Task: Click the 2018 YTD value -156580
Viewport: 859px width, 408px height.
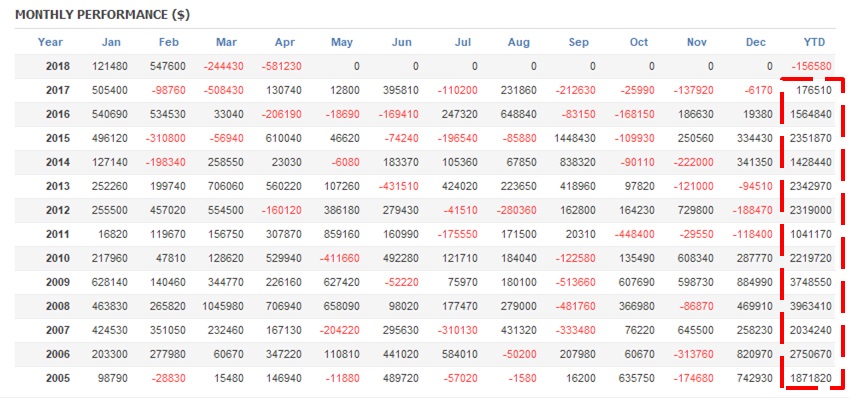Action: click(811, 66)
